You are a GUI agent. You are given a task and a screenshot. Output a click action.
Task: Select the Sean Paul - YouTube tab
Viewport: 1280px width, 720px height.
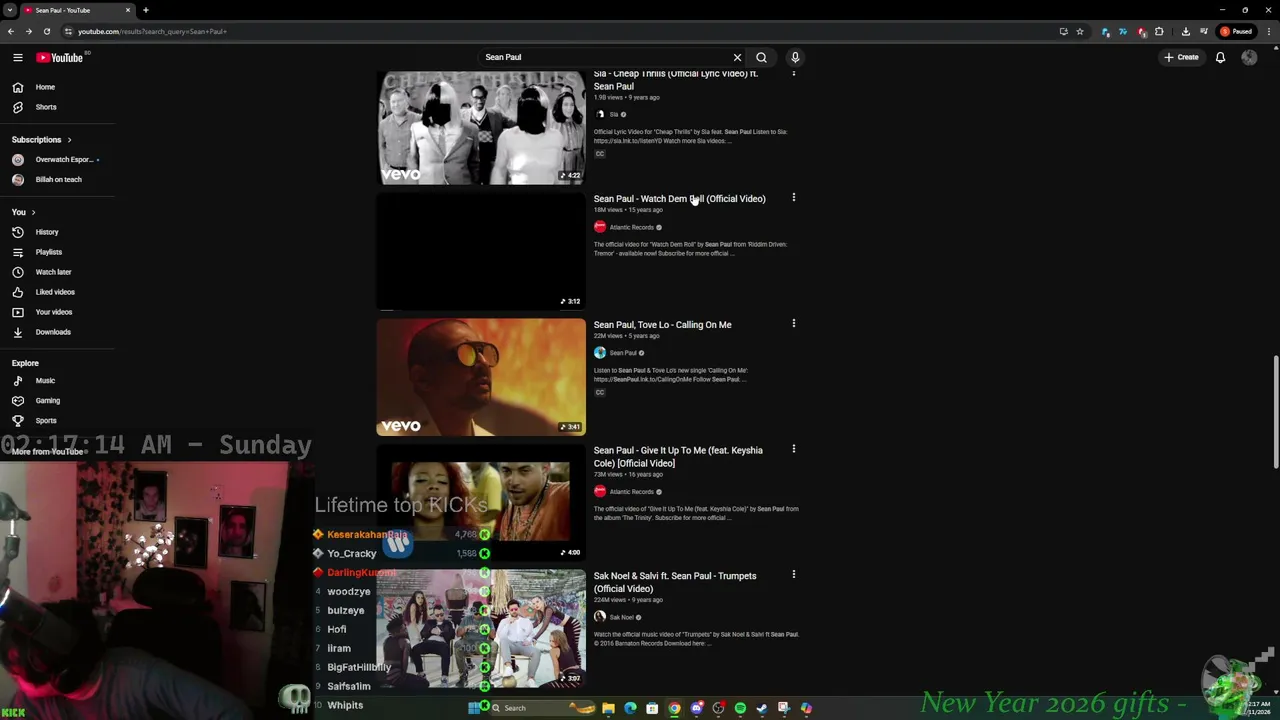point(77,10)
